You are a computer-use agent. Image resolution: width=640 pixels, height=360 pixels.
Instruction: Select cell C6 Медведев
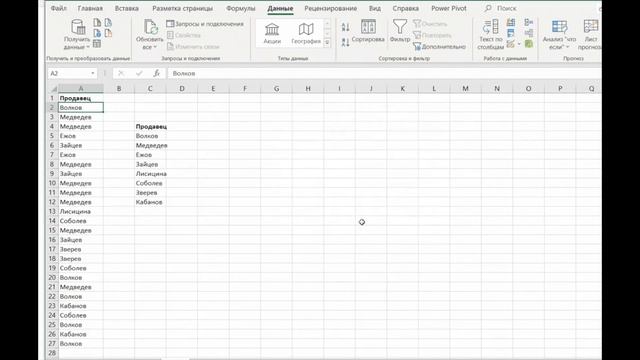[150, 145]
